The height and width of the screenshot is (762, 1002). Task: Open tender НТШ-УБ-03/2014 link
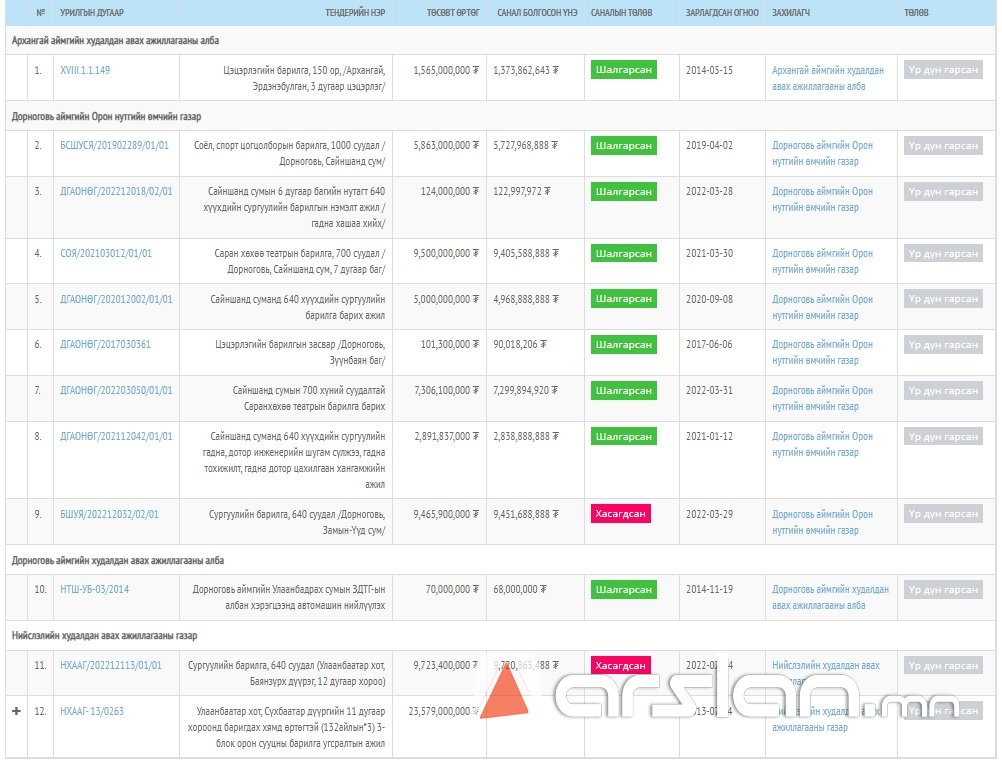95,590
